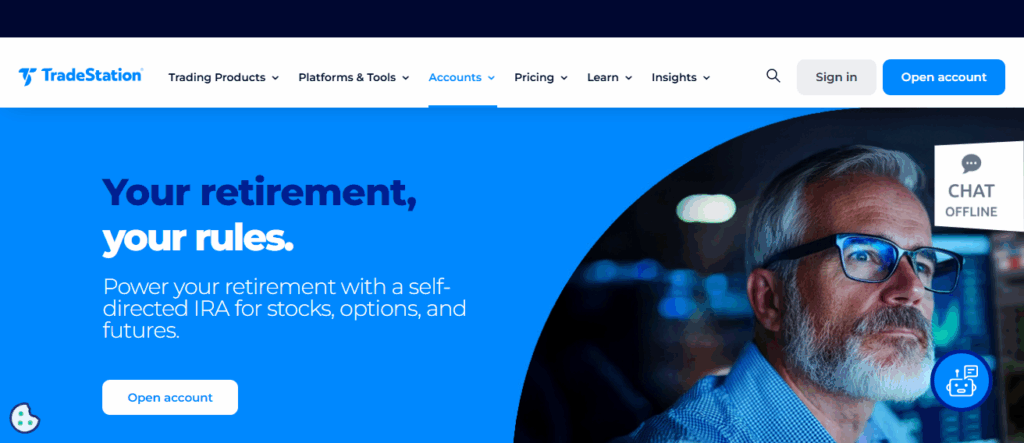Viewport: 1024px width, 443px height.
Task: Click the TradeStation logo icon
Action: point(27,76)
